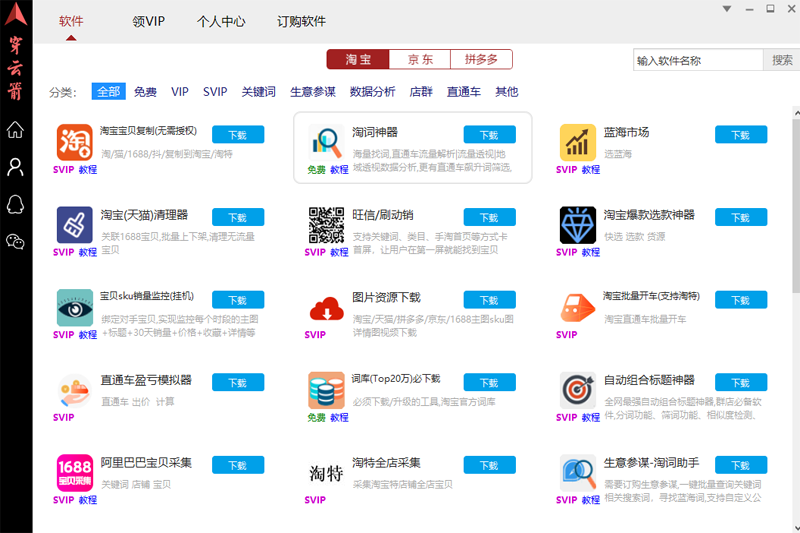Click 下载 button for 淘宝宝贝复制

pos(237,135)
